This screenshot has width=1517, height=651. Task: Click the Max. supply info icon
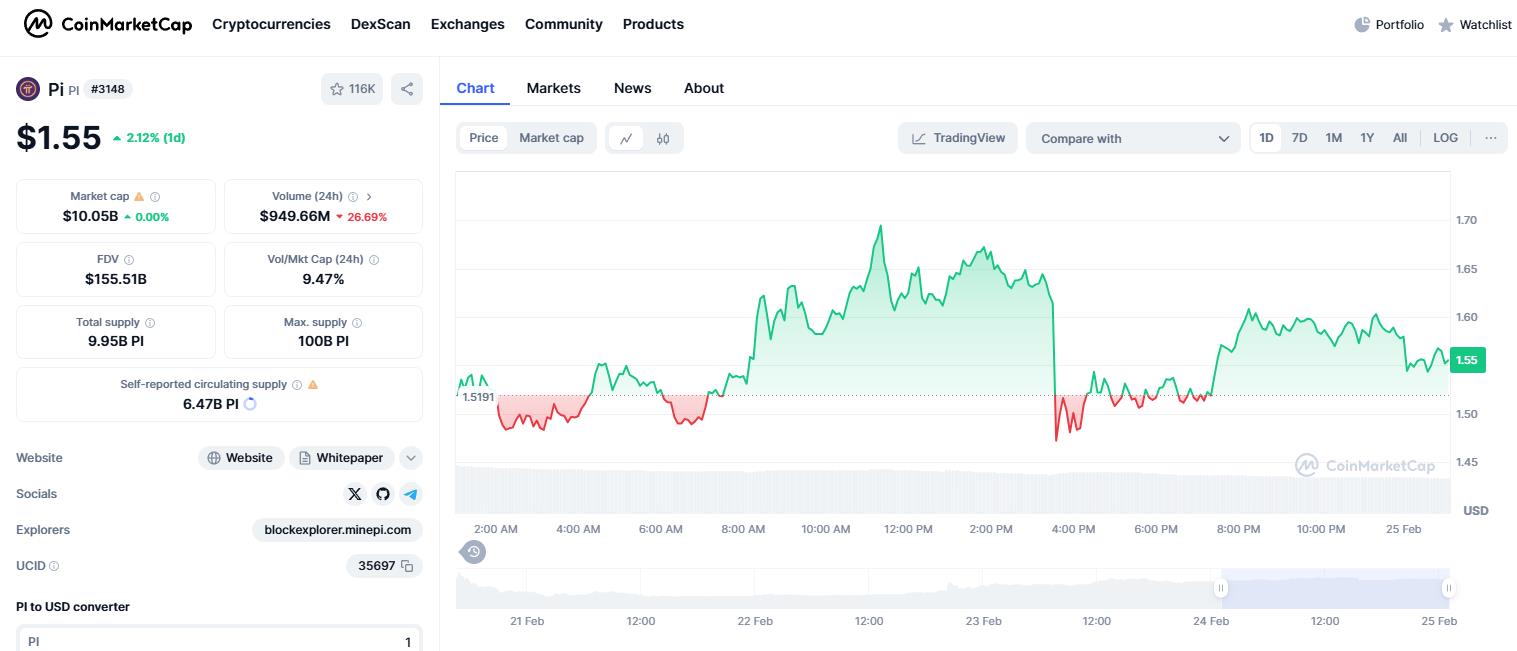tap(357, 323)
